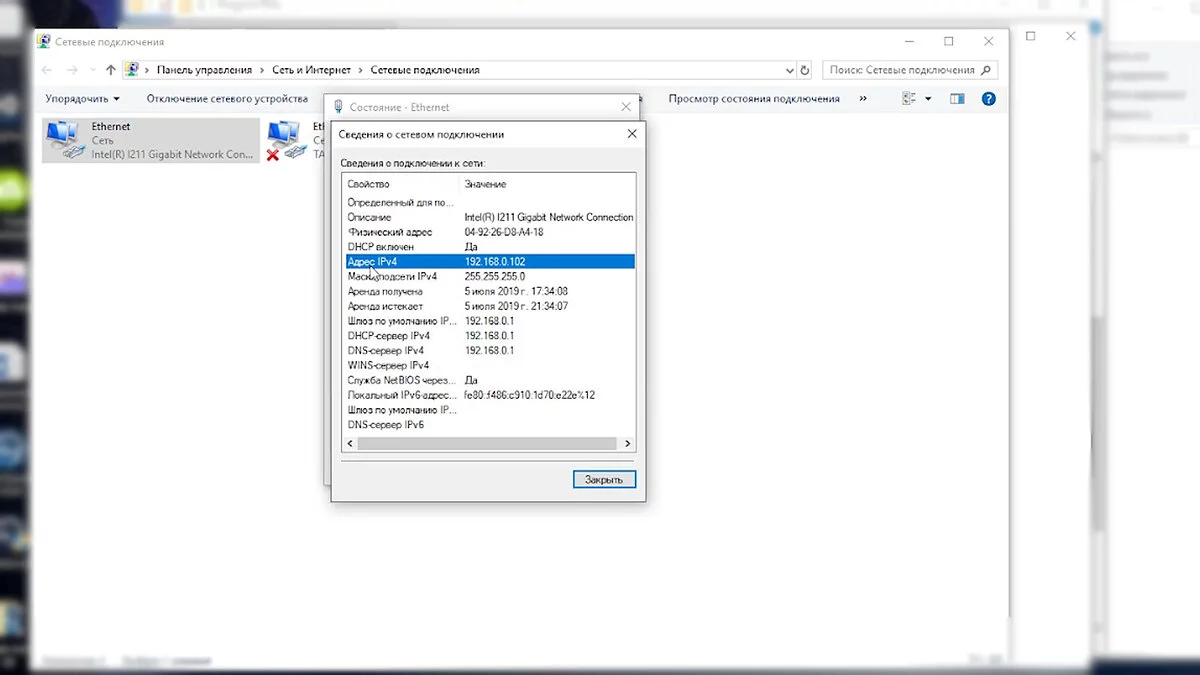Expand the address bar history dropdown

tap(789, 70)
